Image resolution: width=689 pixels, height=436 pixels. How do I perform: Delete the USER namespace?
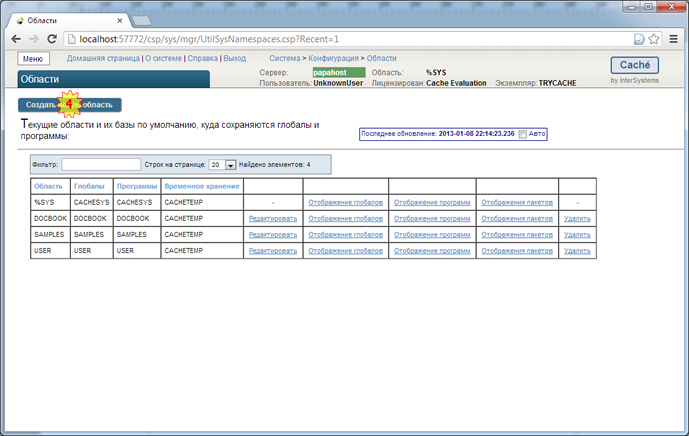click(x=577, y=251)
